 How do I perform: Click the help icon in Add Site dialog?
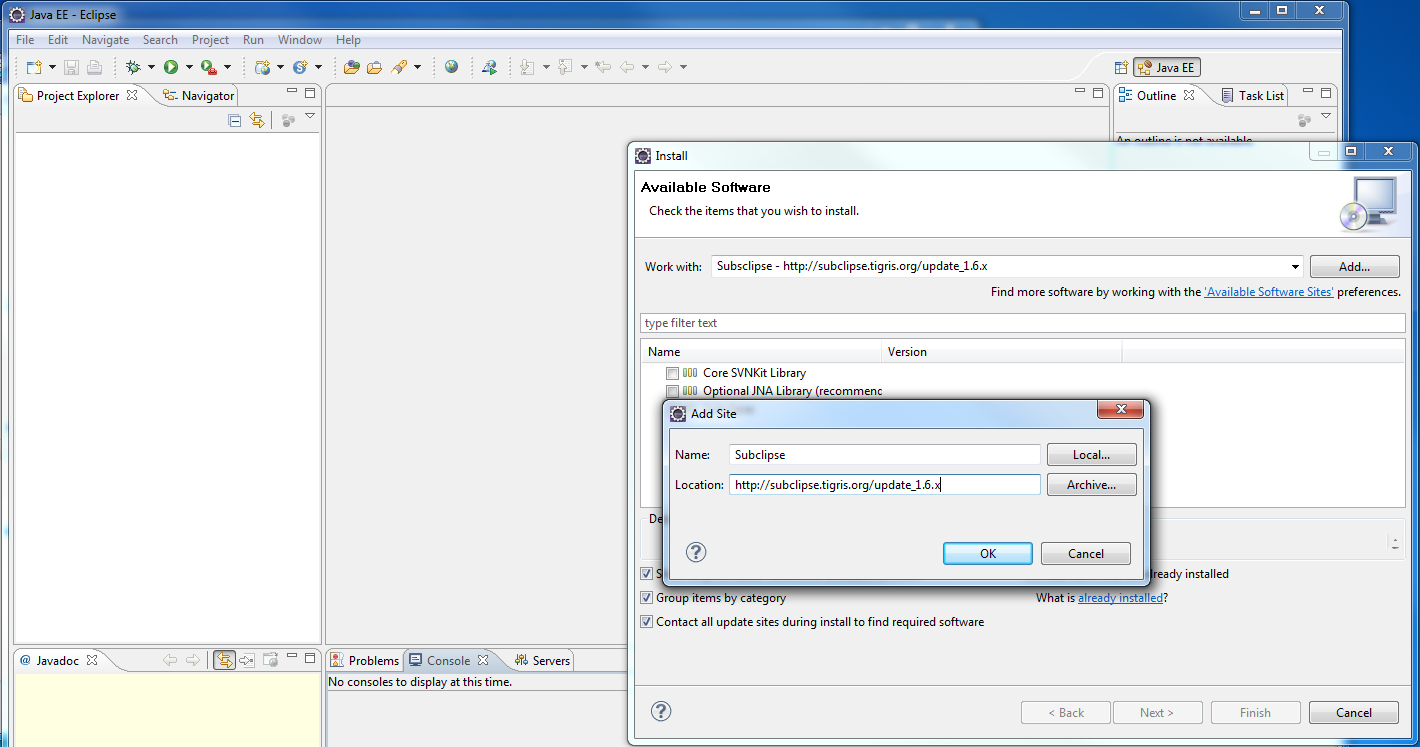pyautogui.click(x=696, y=552)
